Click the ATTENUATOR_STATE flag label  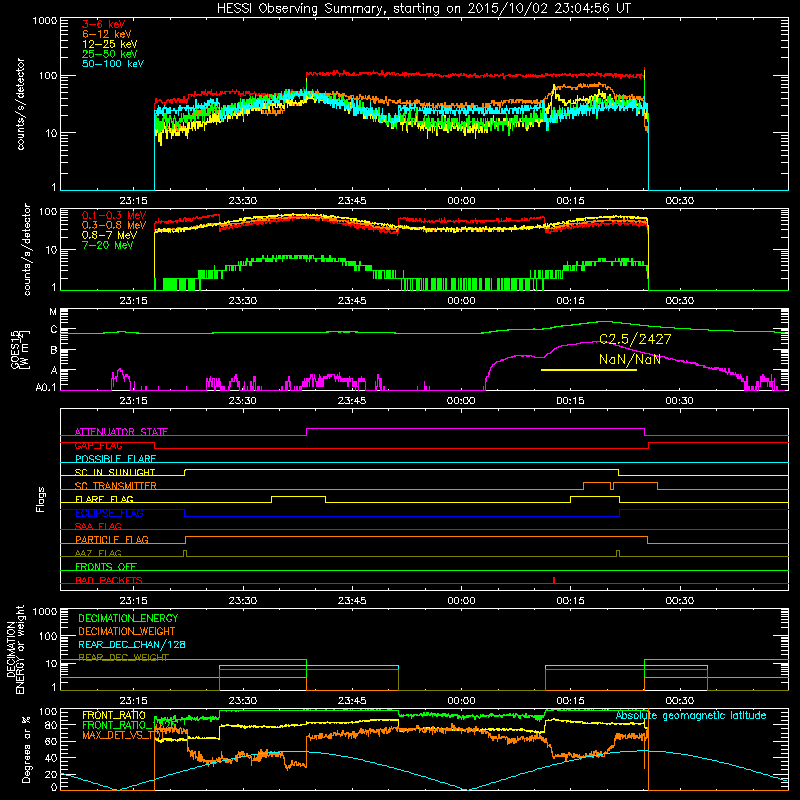[121, 432]
